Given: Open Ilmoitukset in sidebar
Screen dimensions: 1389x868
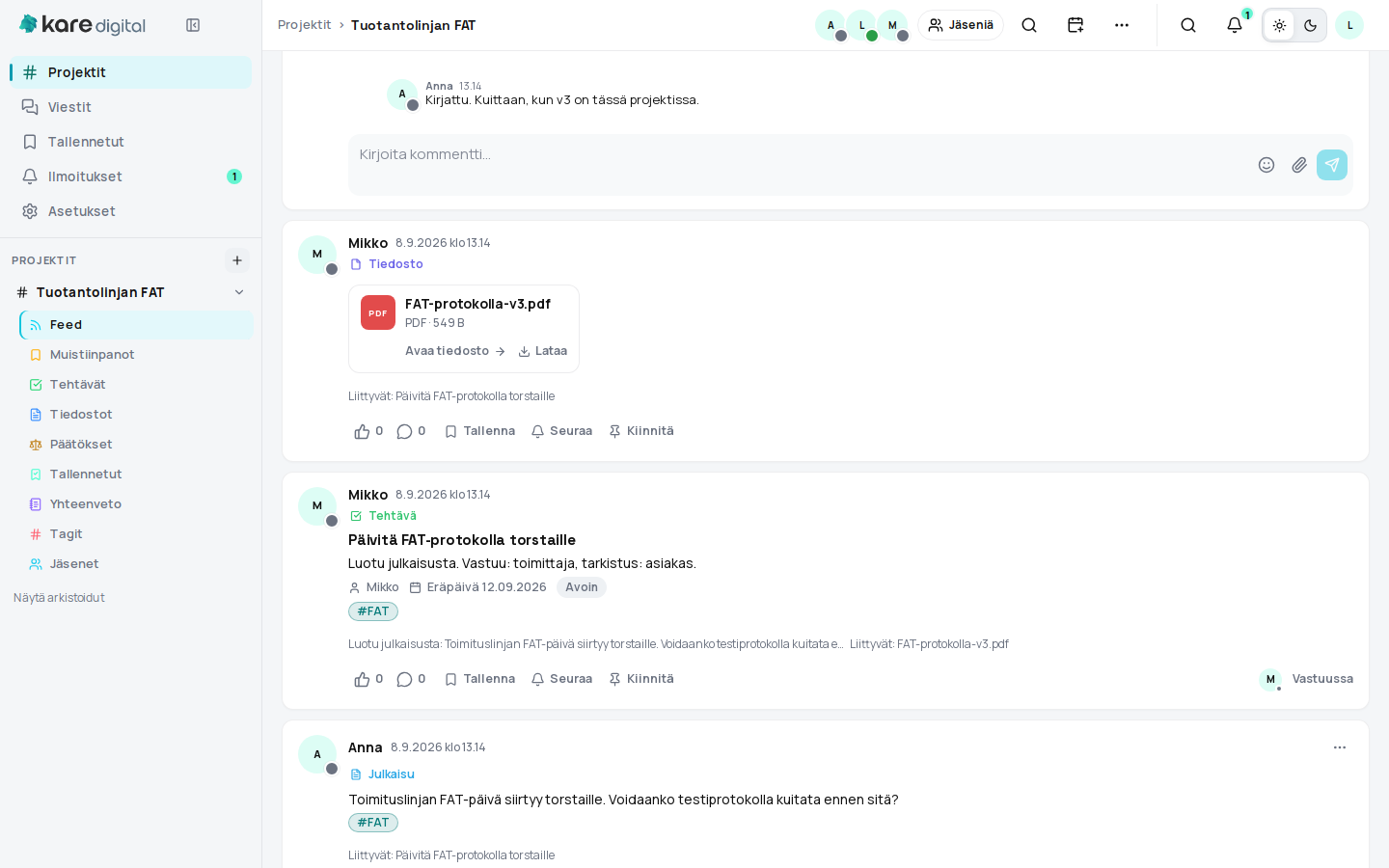Looking at the screenshot, I should pos(130,176).
